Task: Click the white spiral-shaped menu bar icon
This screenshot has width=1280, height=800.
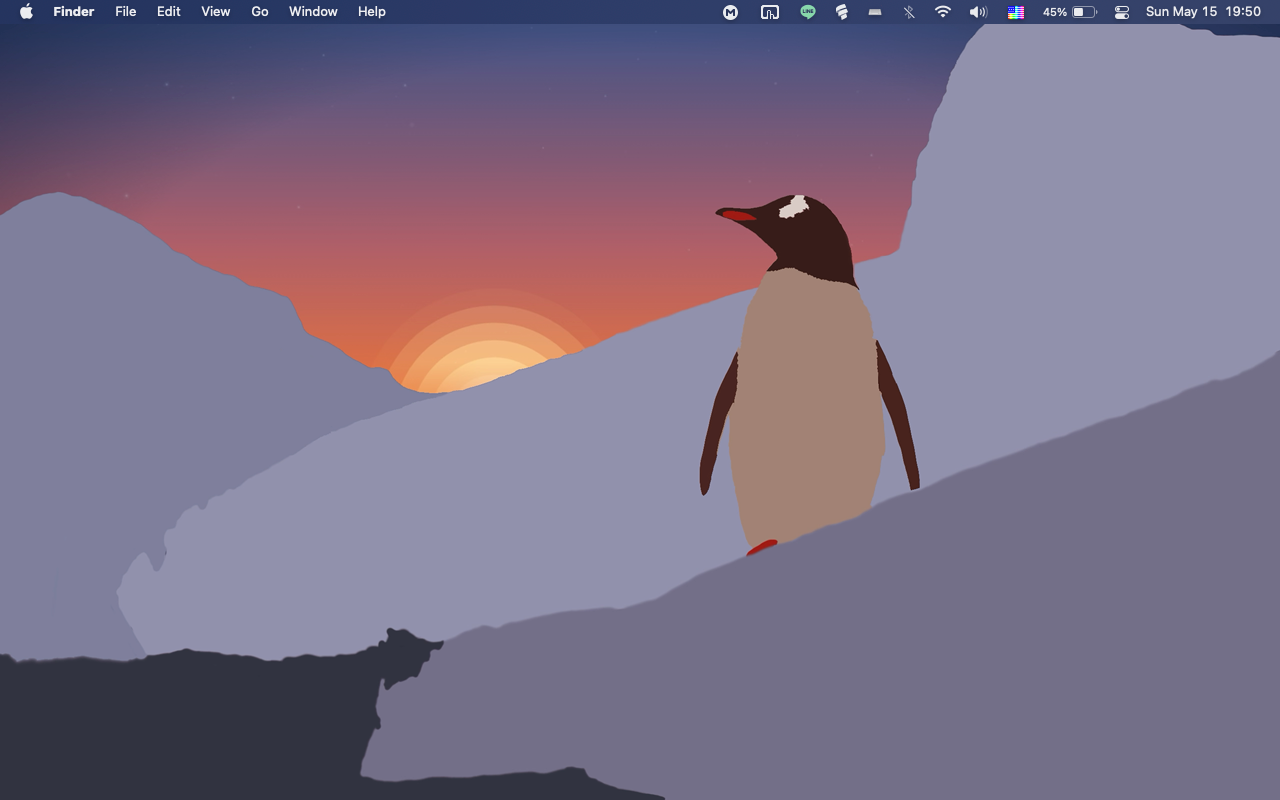Action: pyautogui.click(x=842, y=12)
